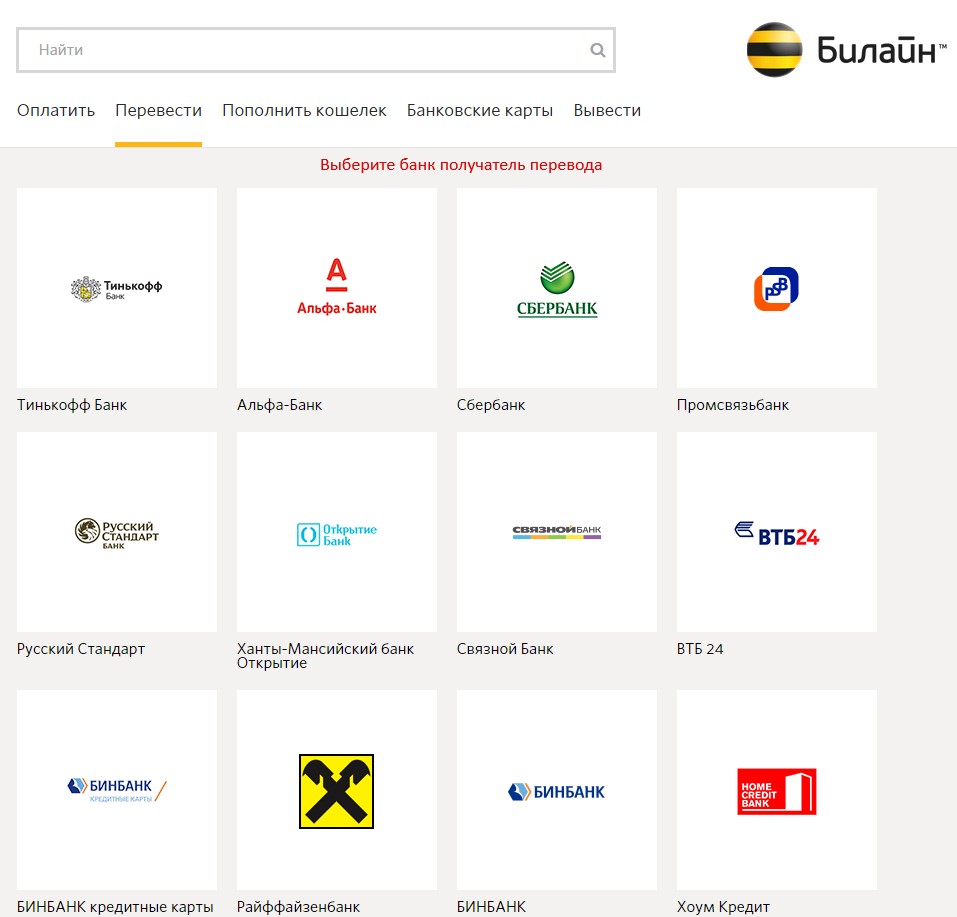Open the БИНБАНК кредитные карты caption
Image resolution: width=957 pixels, height=917 pixels.
click(x=115, y=907)
